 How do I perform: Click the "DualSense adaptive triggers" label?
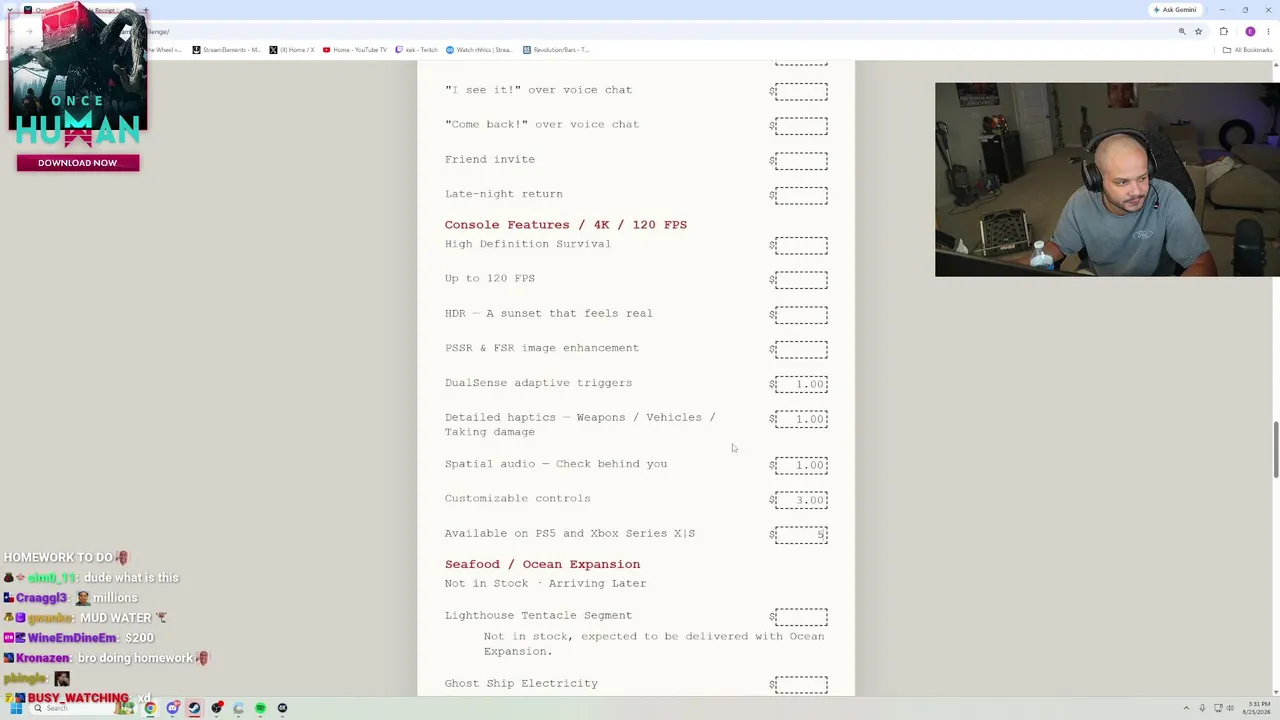(539, 383)
